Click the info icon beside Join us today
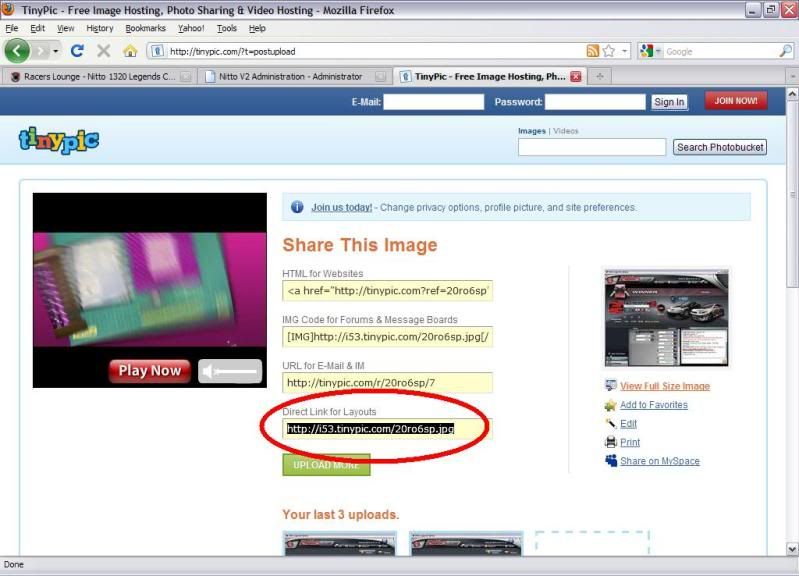The width and height of the screenshot is (799, 576). [x=297, y=207]
